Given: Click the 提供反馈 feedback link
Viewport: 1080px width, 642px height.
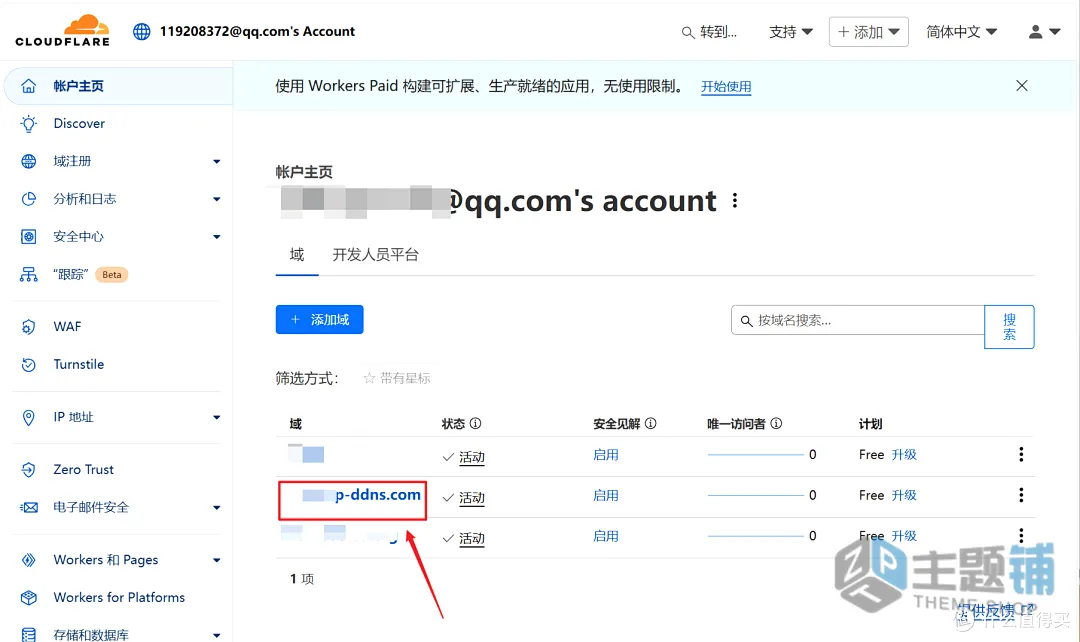Looking at the screenshot, I should pyautogui.click(x=997, y=610).
